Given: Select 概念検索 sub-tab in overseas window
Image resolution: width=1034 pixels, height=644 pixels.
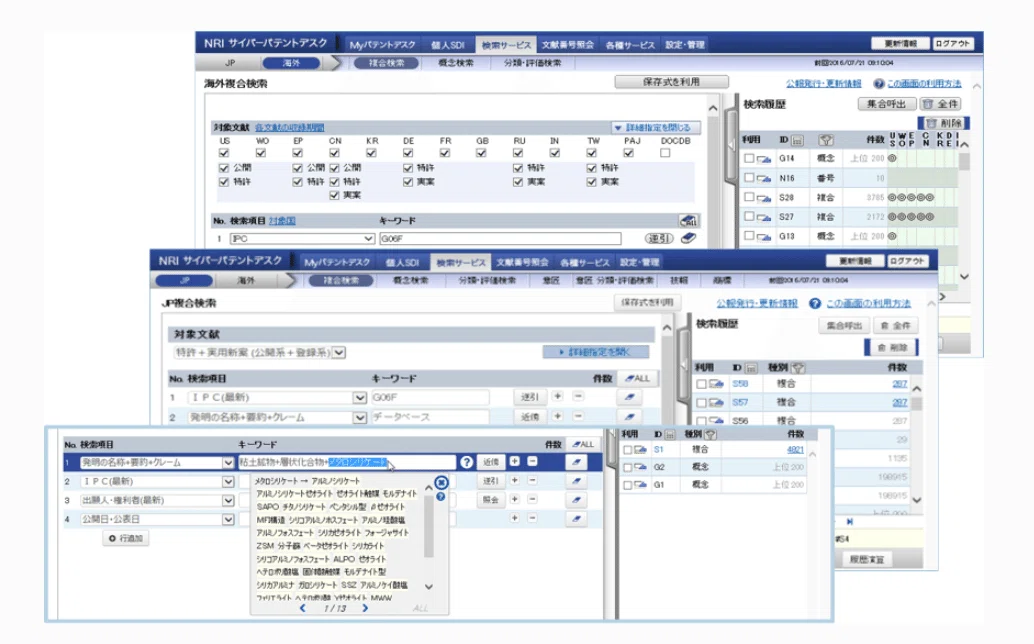Looking at the screenshot, I should pos(456,63).
